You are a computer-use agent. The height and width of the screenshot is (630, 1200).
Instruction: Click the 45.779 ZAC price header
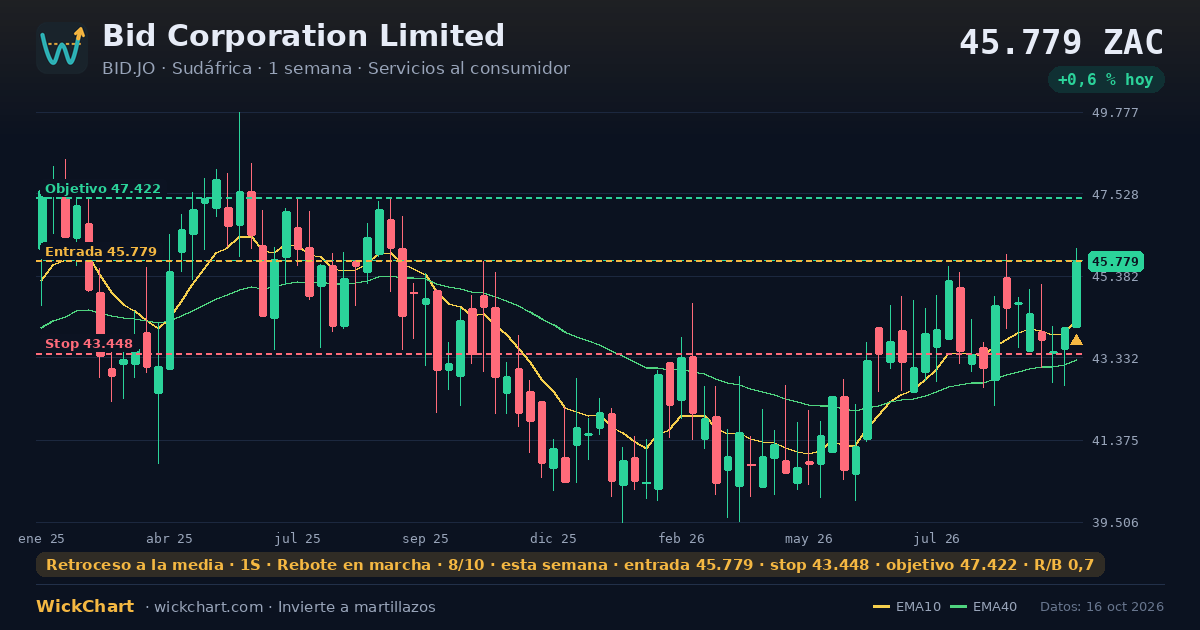1061,43
